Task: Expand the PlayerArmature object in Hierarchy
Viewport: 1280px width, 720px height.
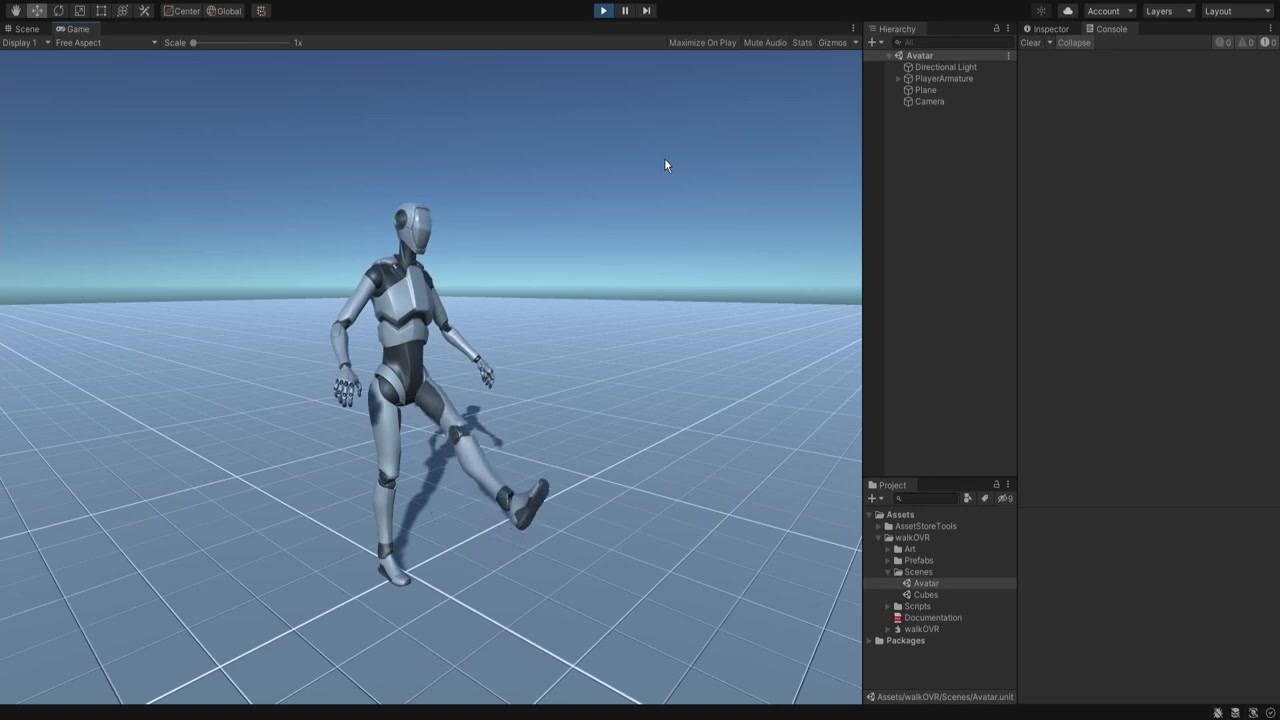Action: 898,79
